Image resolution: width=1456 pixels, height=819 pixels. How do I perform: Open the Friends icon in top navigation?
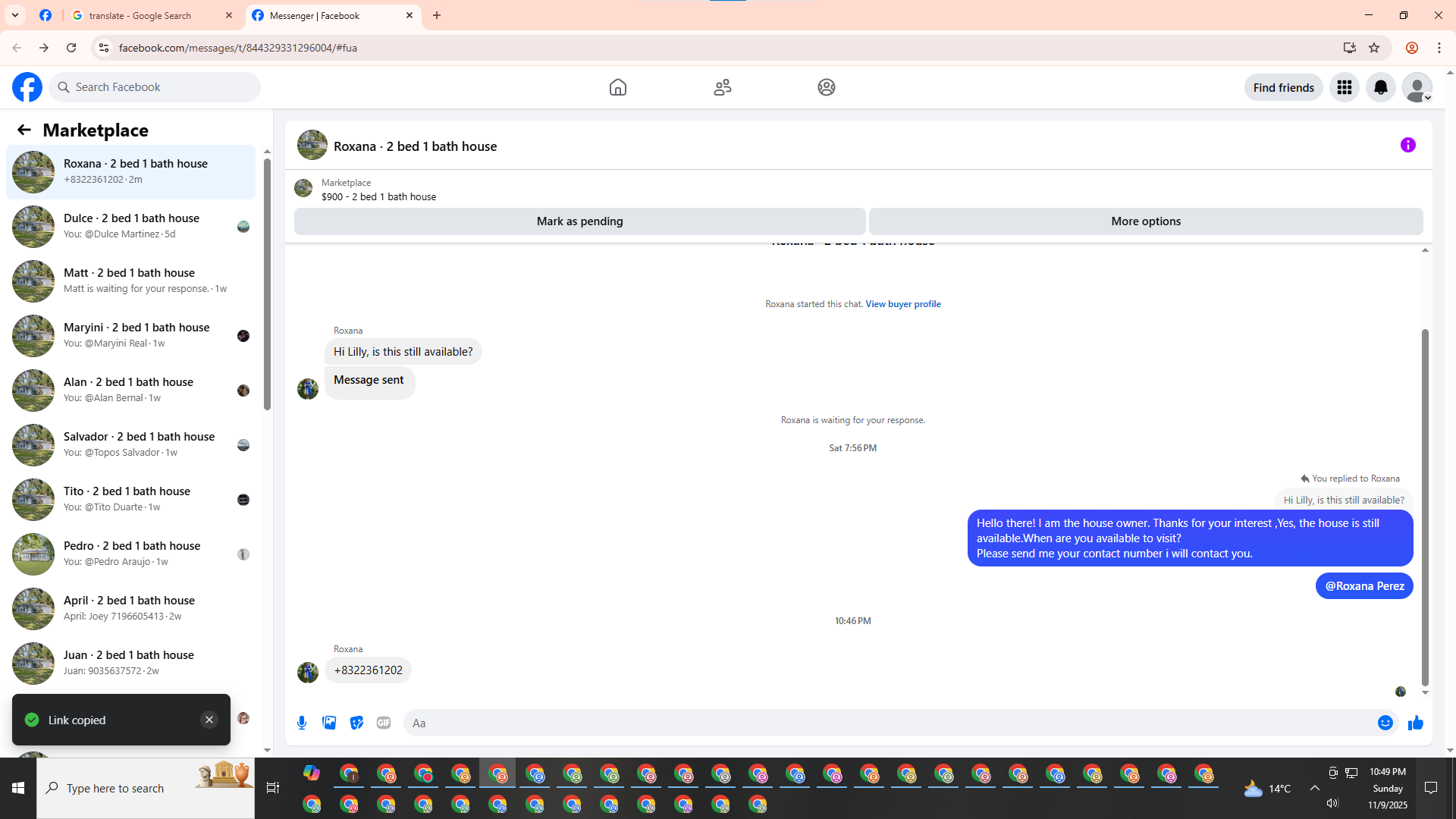pos(723,87)
